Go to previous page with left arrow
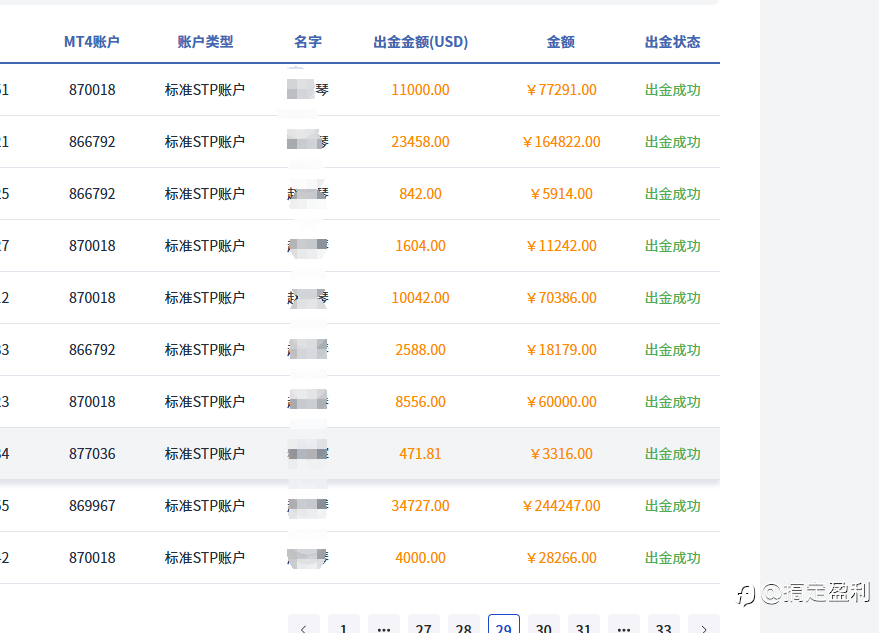This screenshot has width=879, height=633. click(x=304, y=627)
